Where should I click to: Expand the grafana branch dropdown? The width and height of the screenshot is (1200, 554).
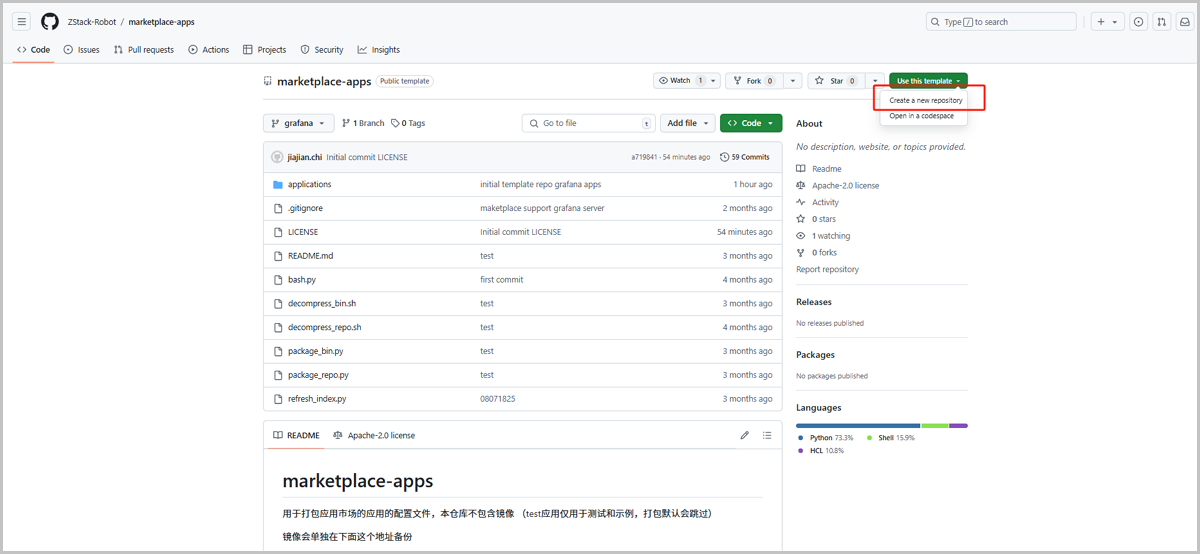[x=298, y=123]
